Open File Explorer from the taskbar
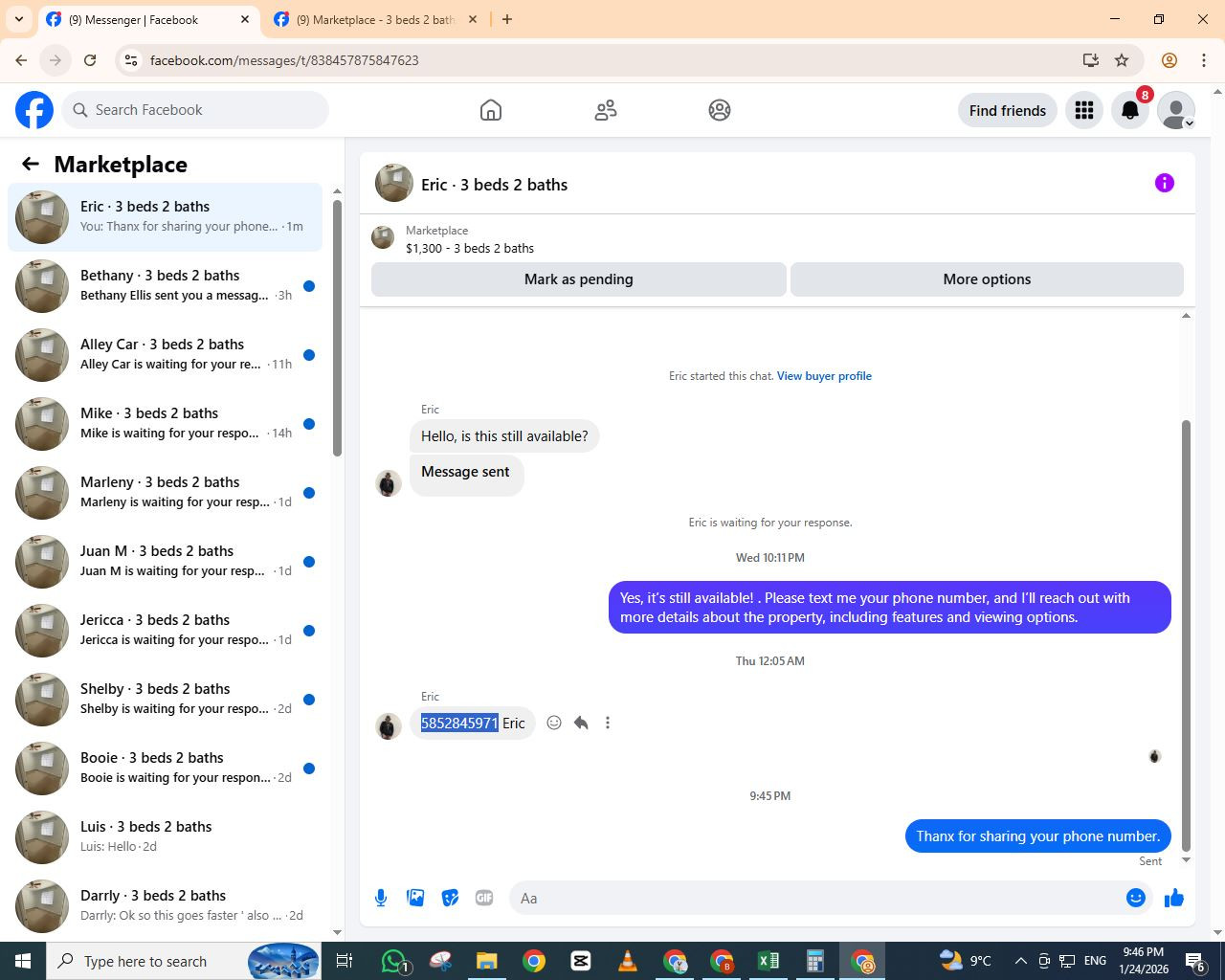 pyautogui.click(x=486, y=961)
